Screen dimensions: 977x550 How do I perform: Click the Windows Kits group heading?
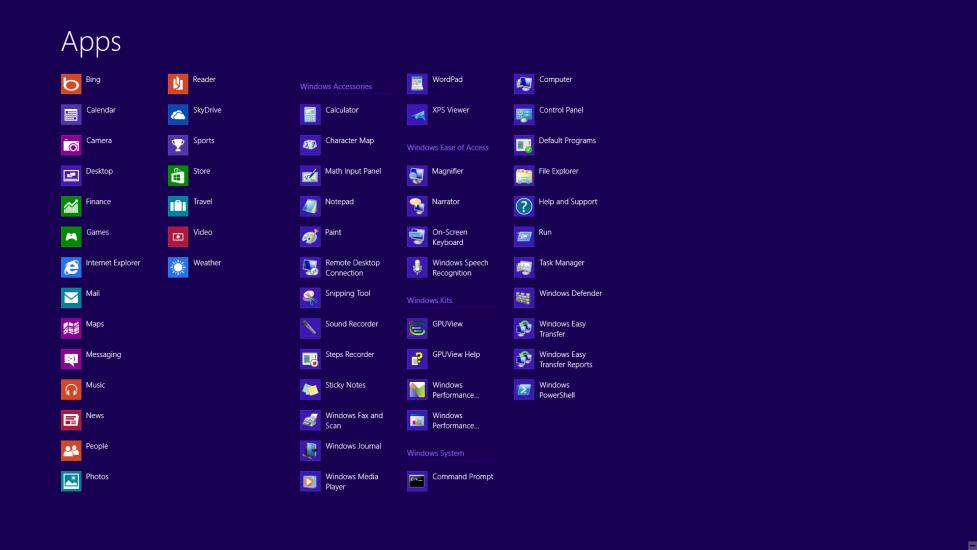(x=429, y=300)
